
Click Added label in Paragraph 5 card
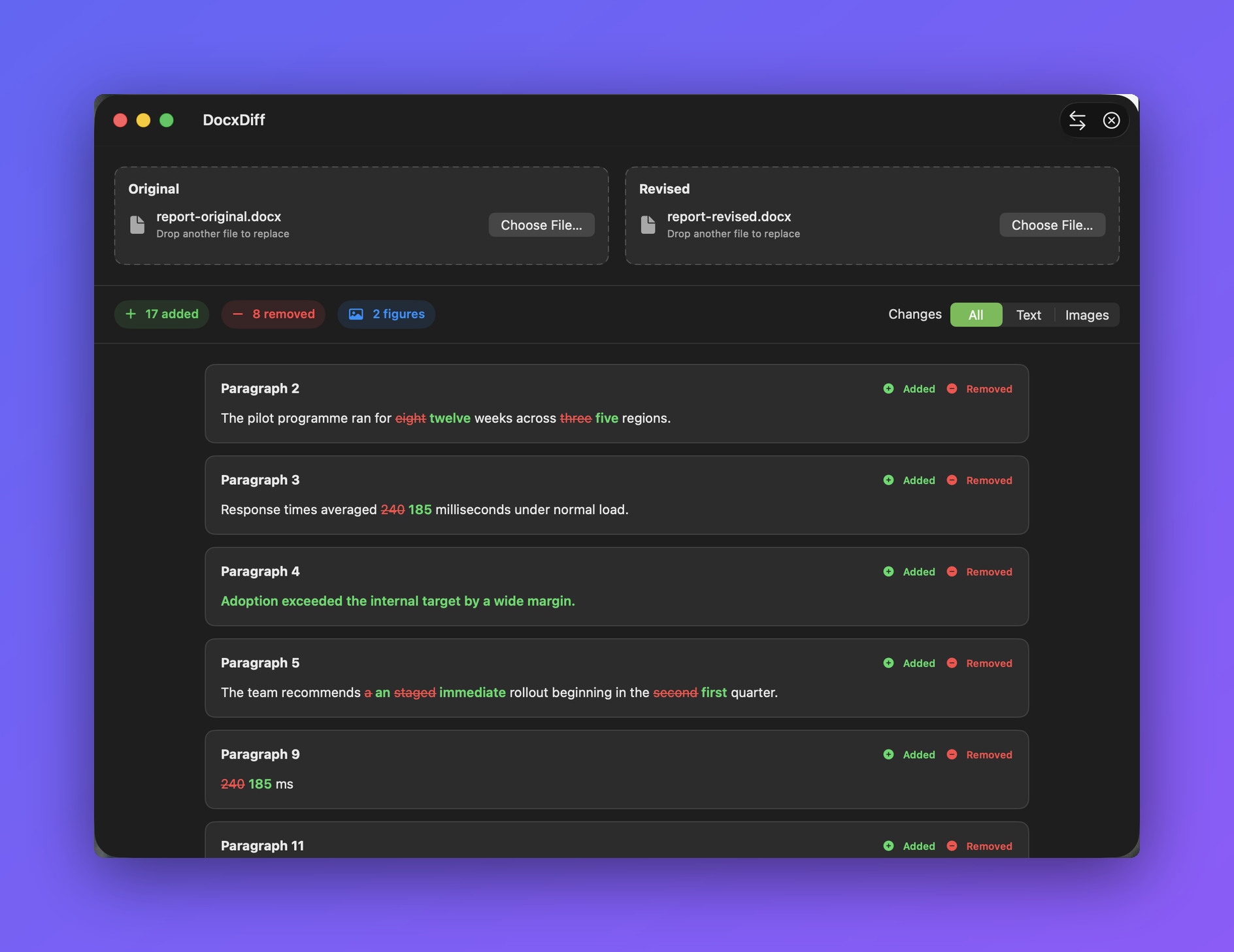tap(919, 663)
